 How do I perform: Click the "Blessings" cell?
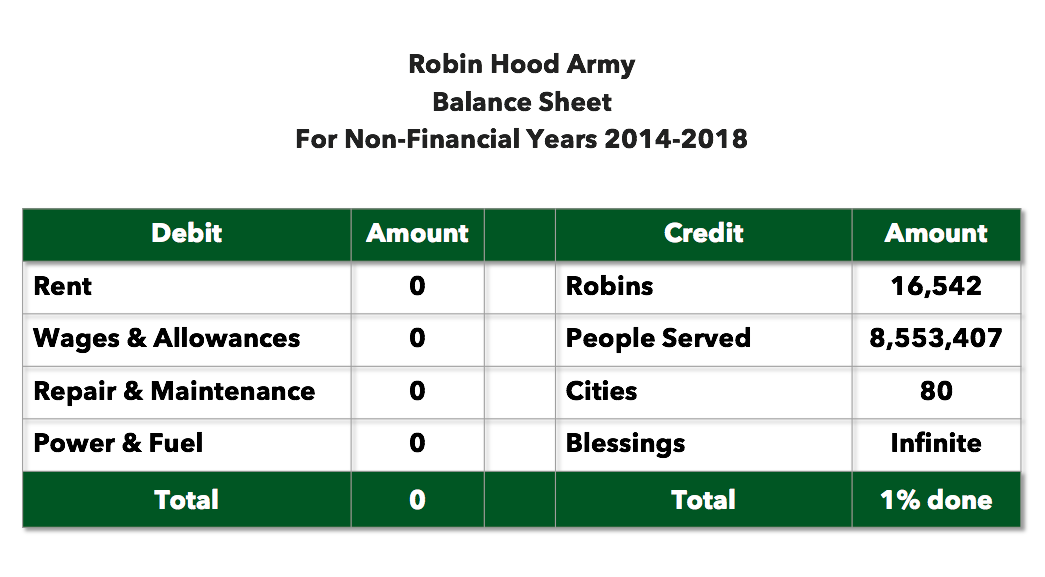[x=625, y=444]
